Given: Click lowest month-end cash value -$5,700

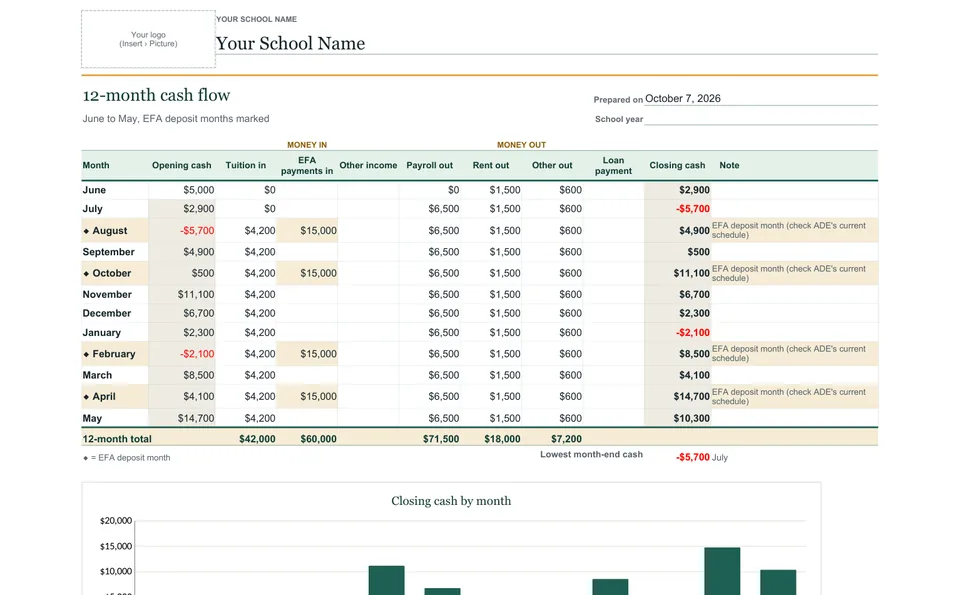Looking at the screenshot, I should tap(693, 457).
